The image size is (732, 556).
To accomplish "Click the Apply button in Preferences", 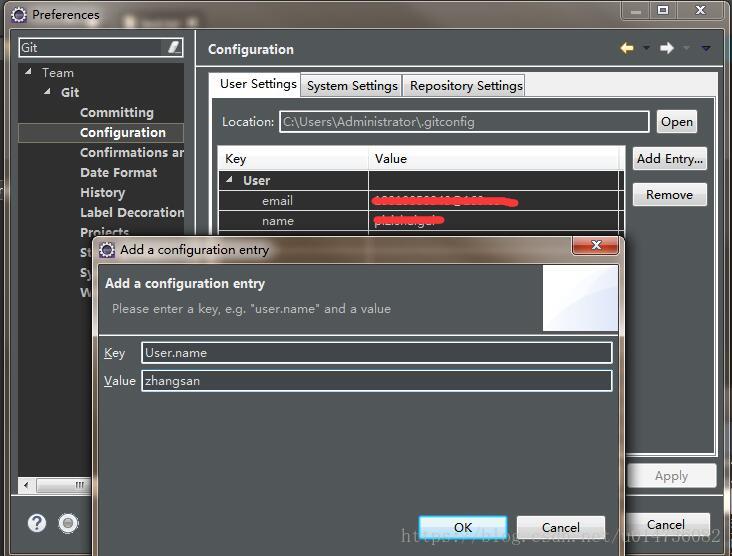I will (671, 476).
